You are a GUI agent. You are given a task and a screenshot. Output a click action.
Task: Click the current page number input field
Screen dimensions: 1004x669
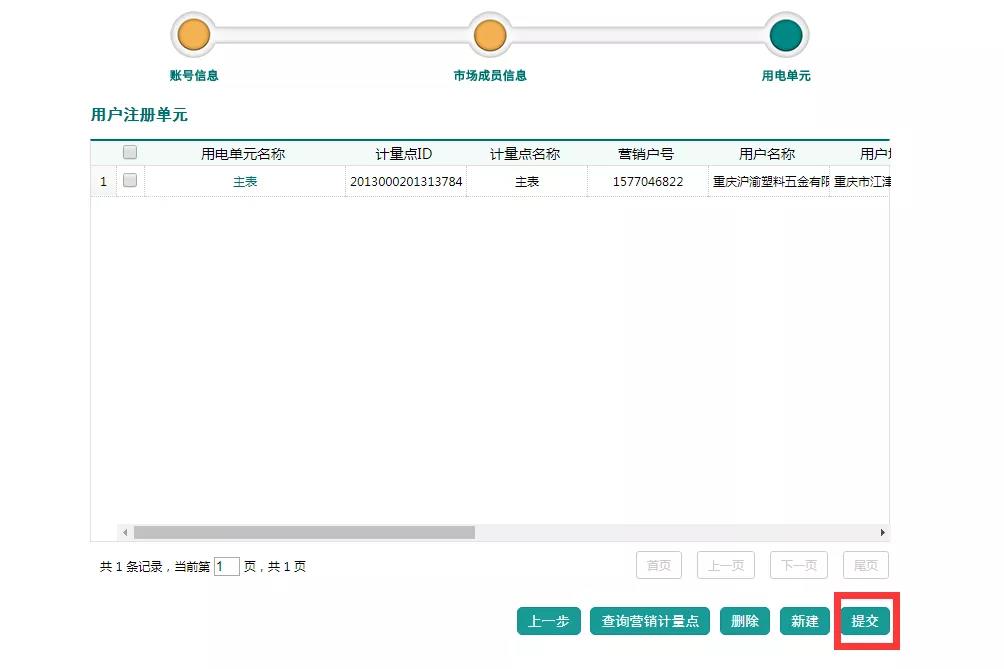(x=227, y=567)
